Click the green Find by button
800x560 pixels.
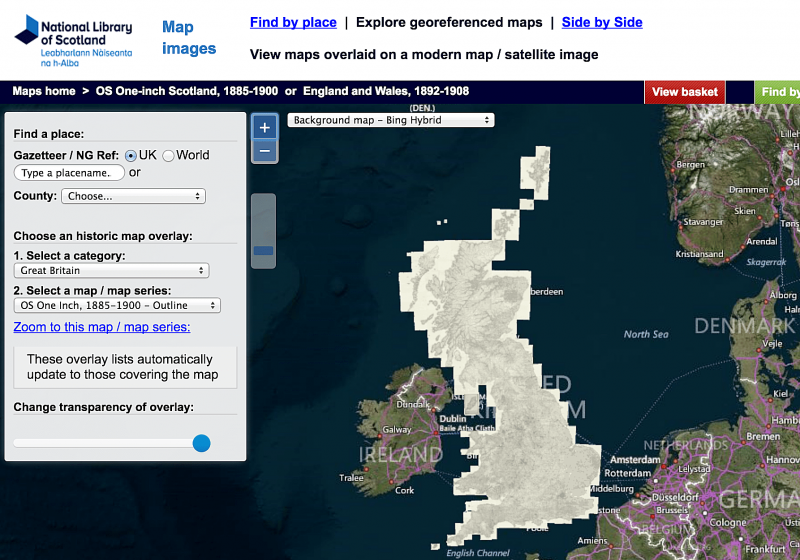pyautogui.click(x=777, y=92)
